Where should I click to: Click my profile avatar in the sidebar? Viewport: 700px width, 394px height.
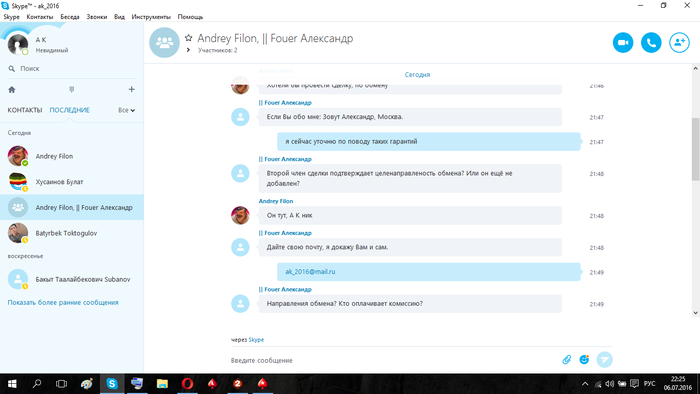(x=18, y=44)
